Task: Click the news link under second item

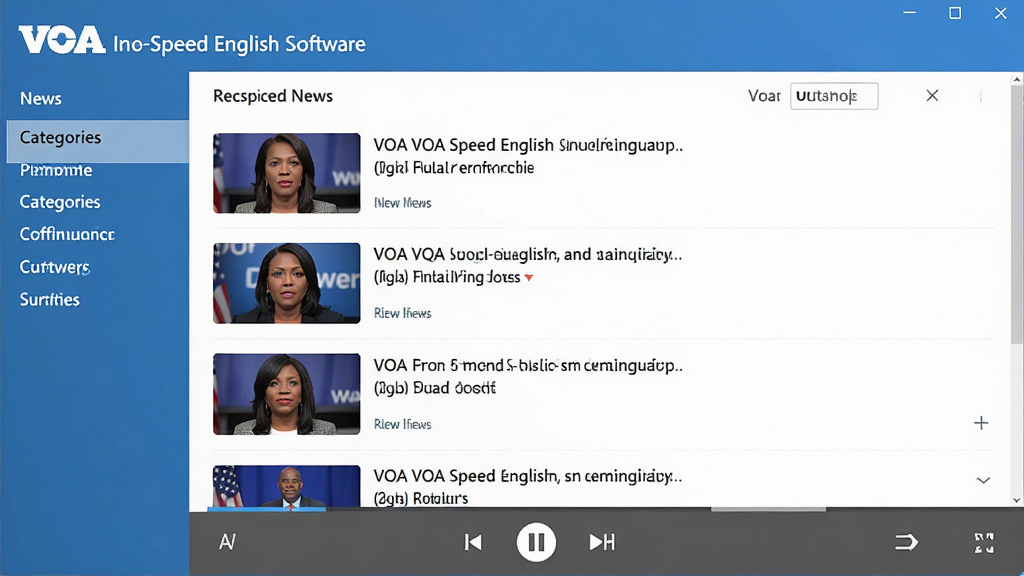Action: click(x=402, y=313)
